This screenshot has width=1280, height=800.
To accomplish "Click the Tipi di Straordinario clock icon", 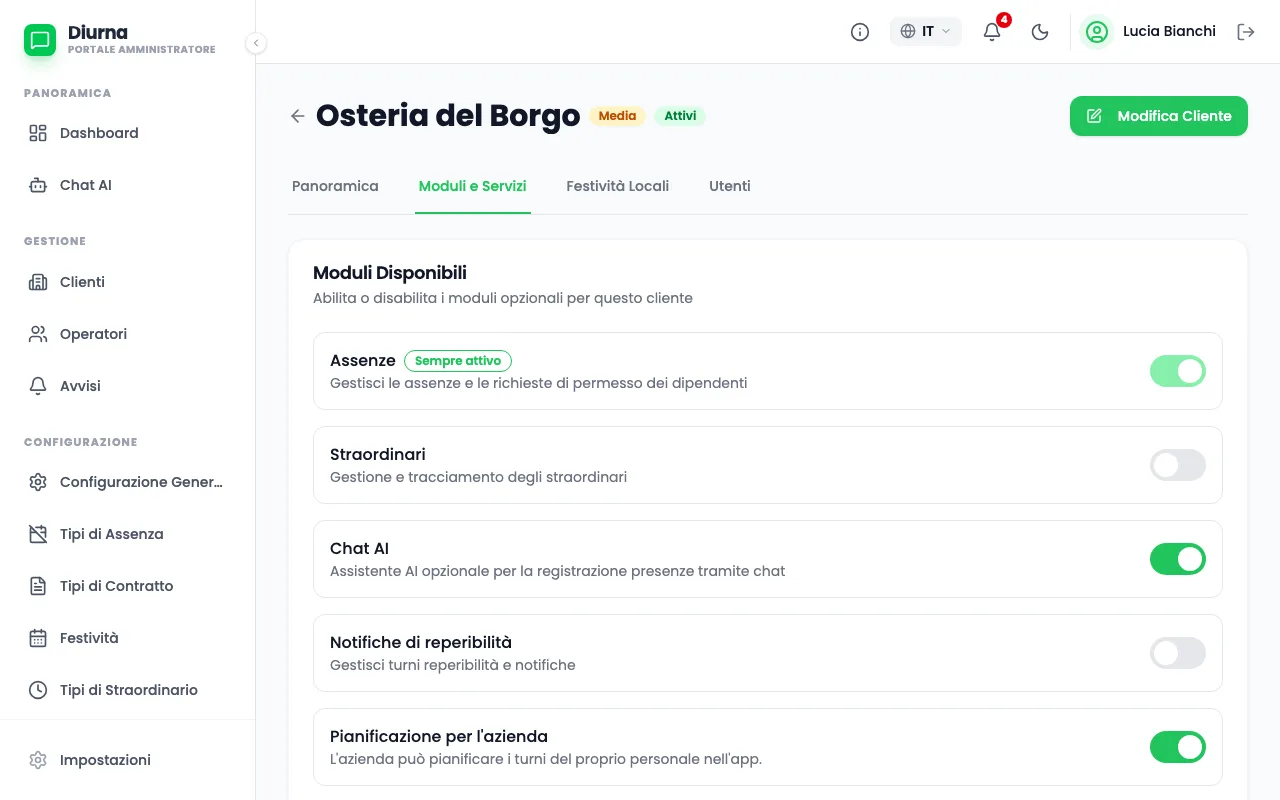I will [38, 690].
